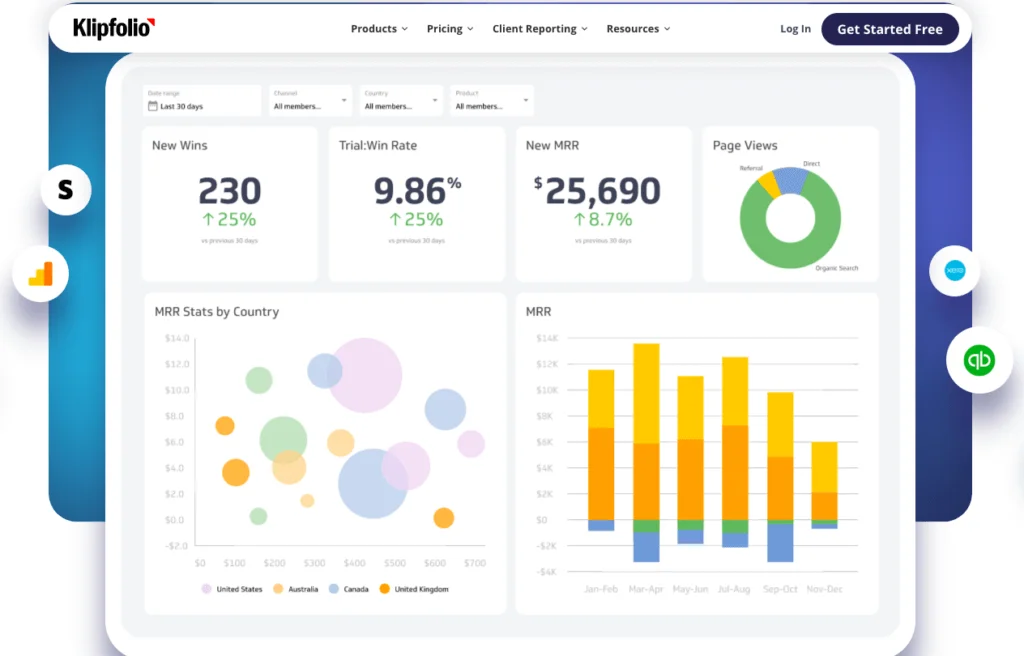The image size is (1024, 656).
Task: Click the Australia legend swatch
Action: click(278, 589)
